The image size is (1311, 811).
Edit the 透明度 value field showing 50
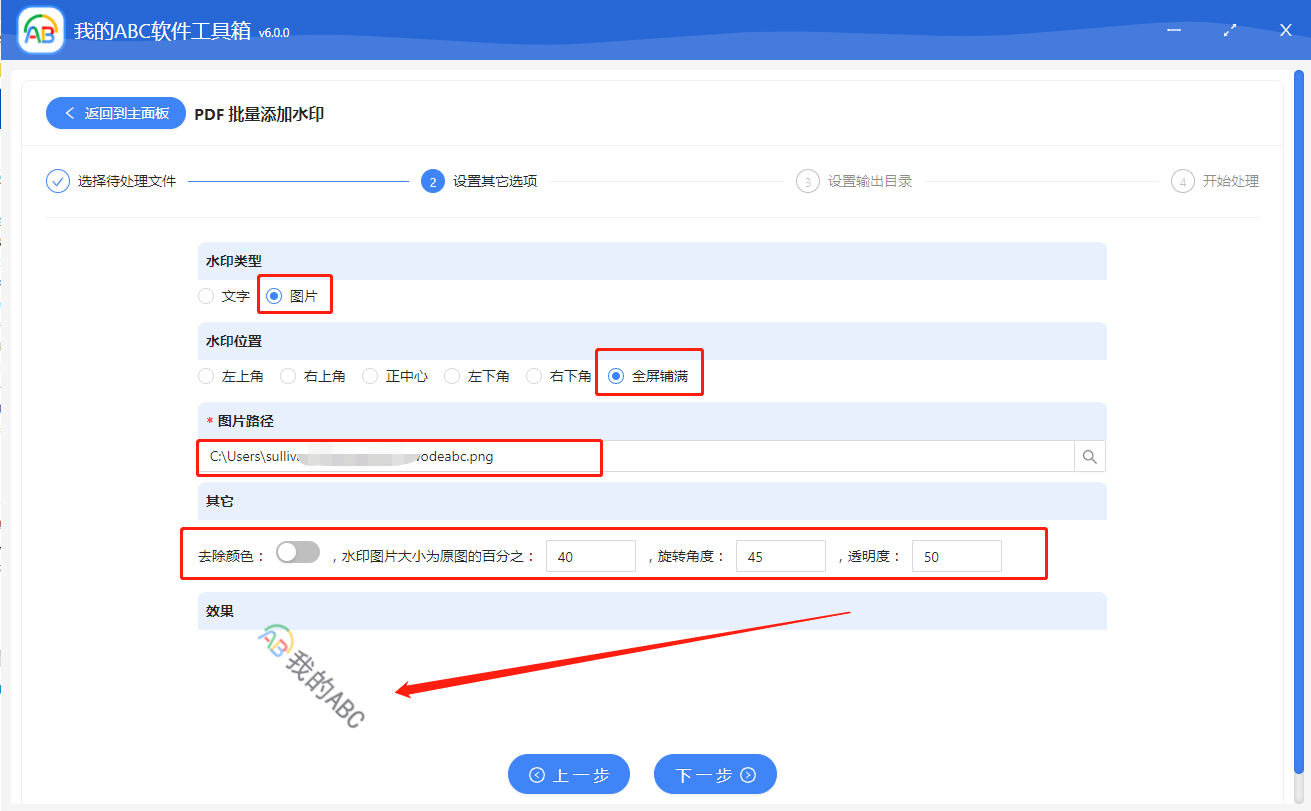(x=956, y=555)
